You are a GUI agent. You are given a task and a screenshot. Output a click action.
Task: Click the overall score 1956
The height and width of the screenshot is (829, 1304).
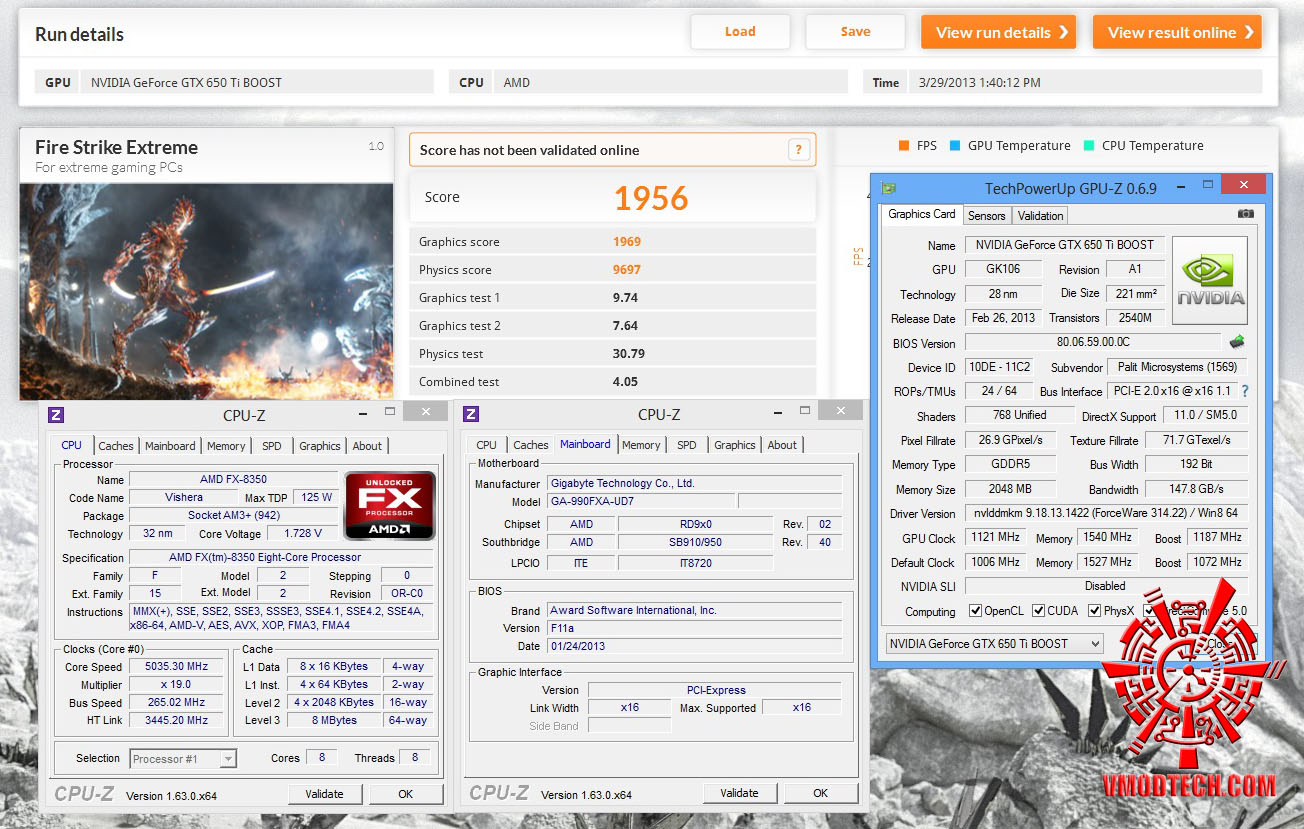pos(651,198)
